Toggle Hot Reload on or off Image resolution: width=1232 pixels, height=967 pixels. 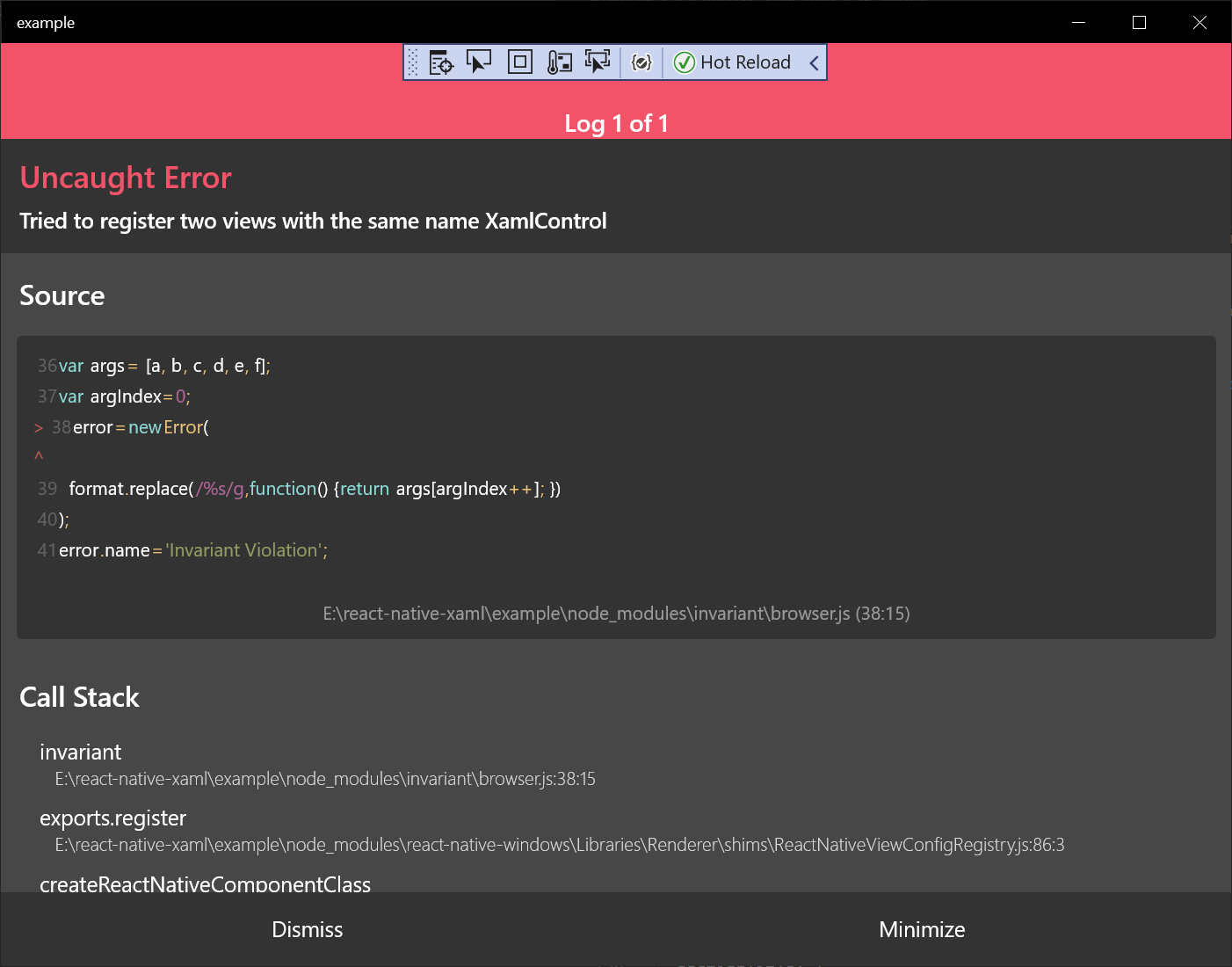[745, 62]
